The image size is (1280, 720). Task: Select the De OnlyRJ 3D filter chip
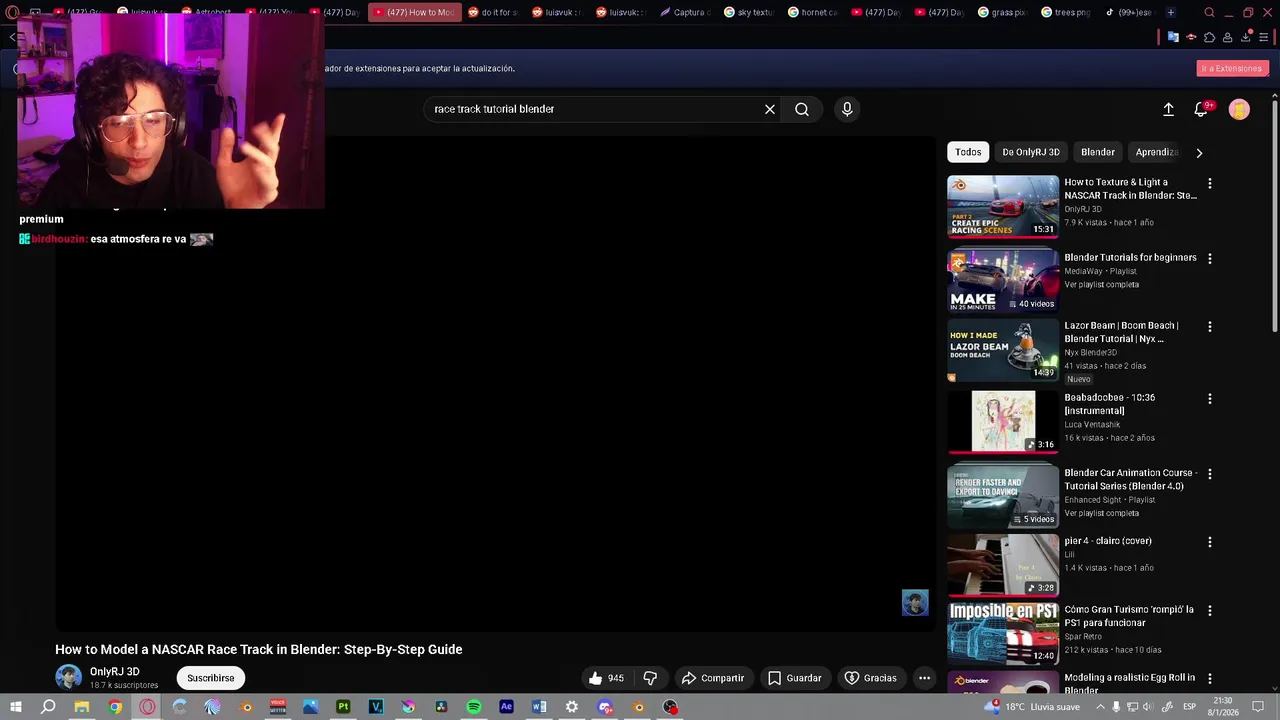point(1031,152)
